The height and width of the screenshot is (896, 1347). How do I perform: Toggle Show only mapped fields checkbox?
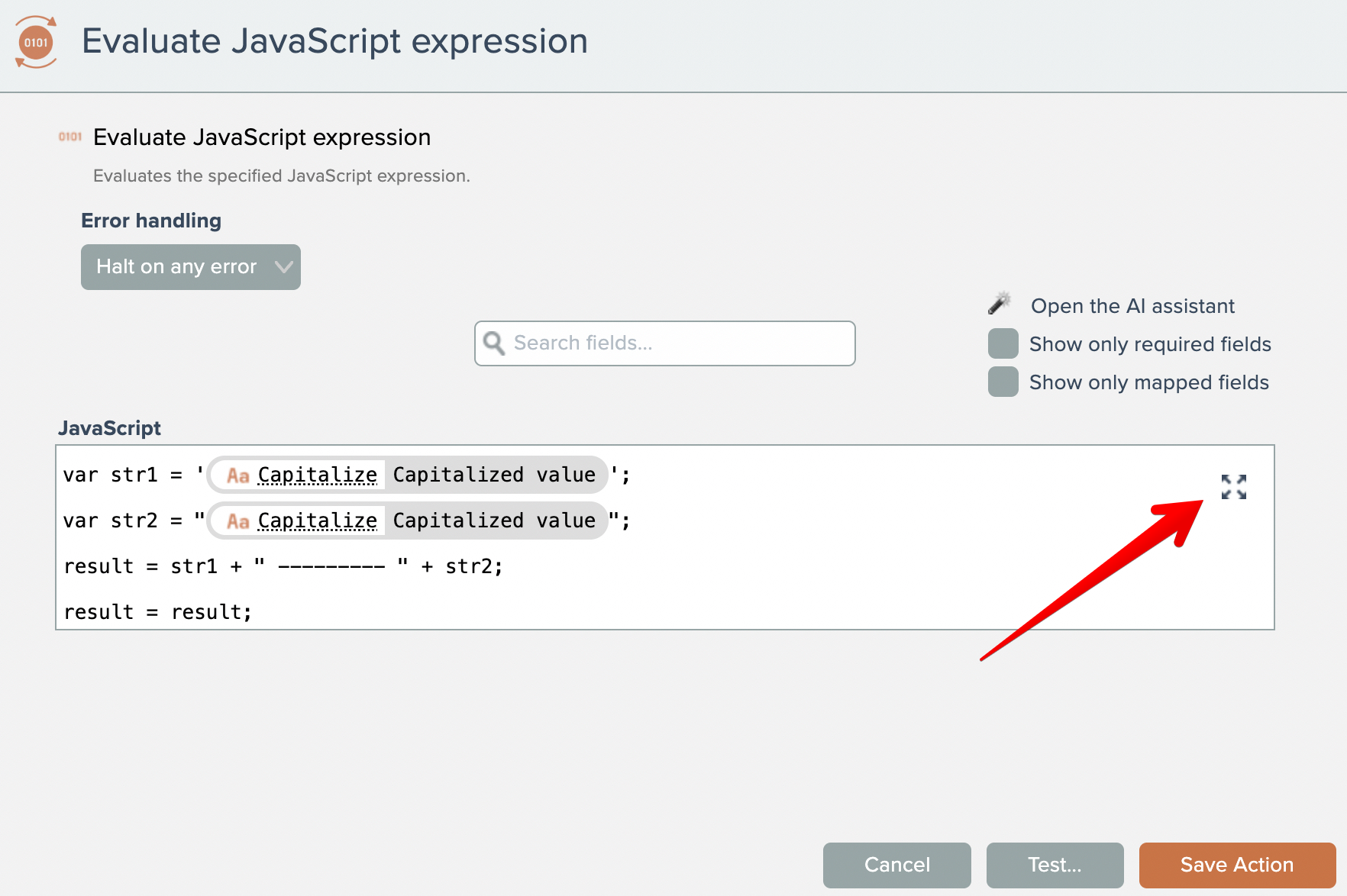point(1003,382)
